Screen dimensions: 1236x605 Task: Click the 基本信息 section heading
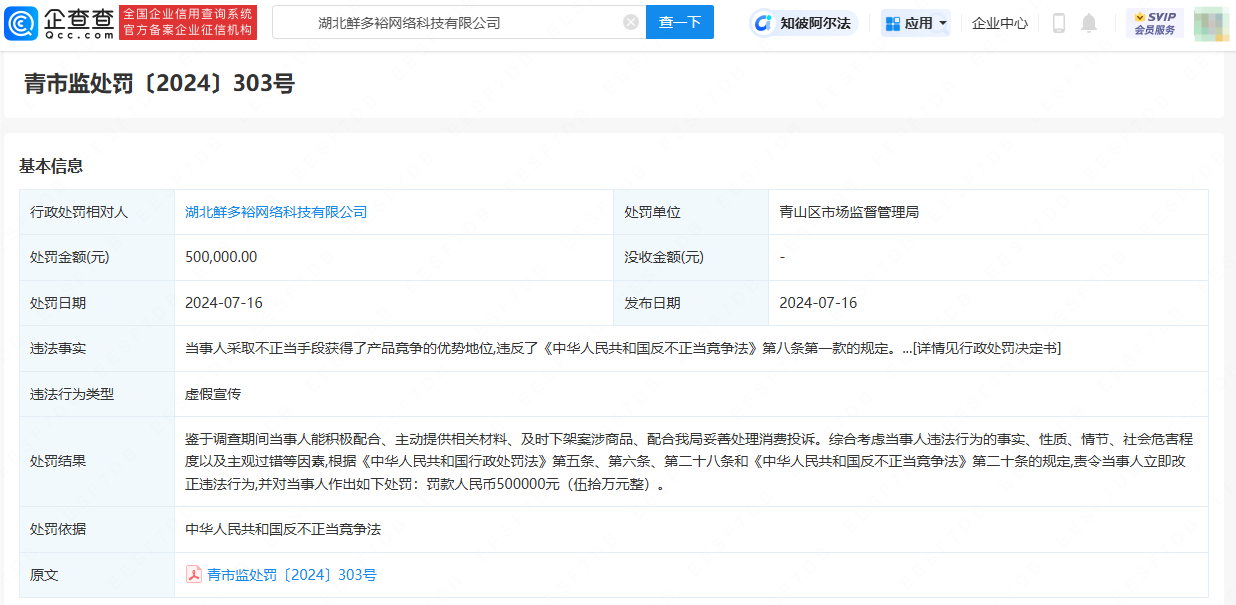click(x=51, y=166)
